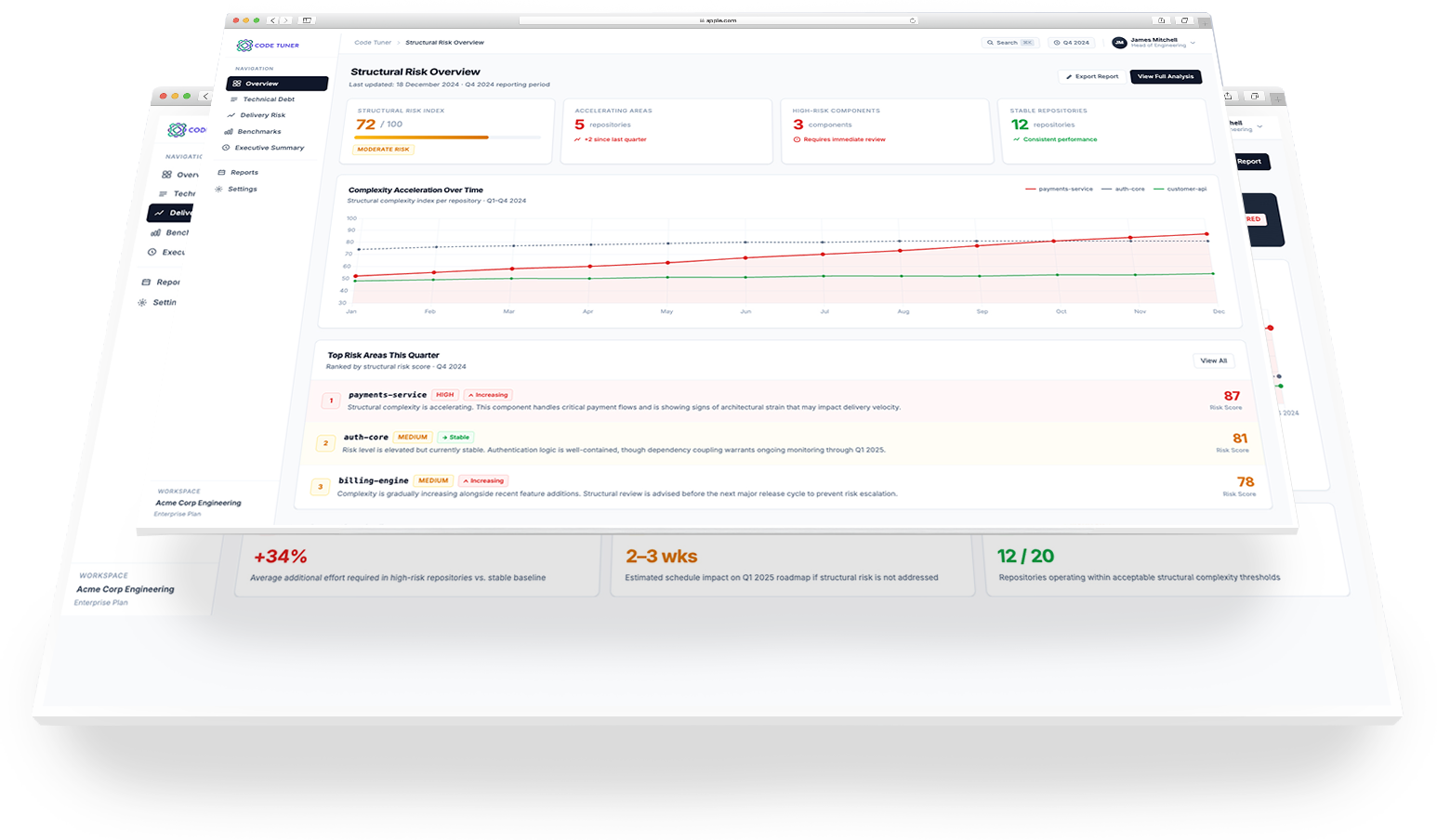Click the Benchmarks bar-chart icon in sidebar
This screenshot has height=840, width=1437.
tap(229, 132)
